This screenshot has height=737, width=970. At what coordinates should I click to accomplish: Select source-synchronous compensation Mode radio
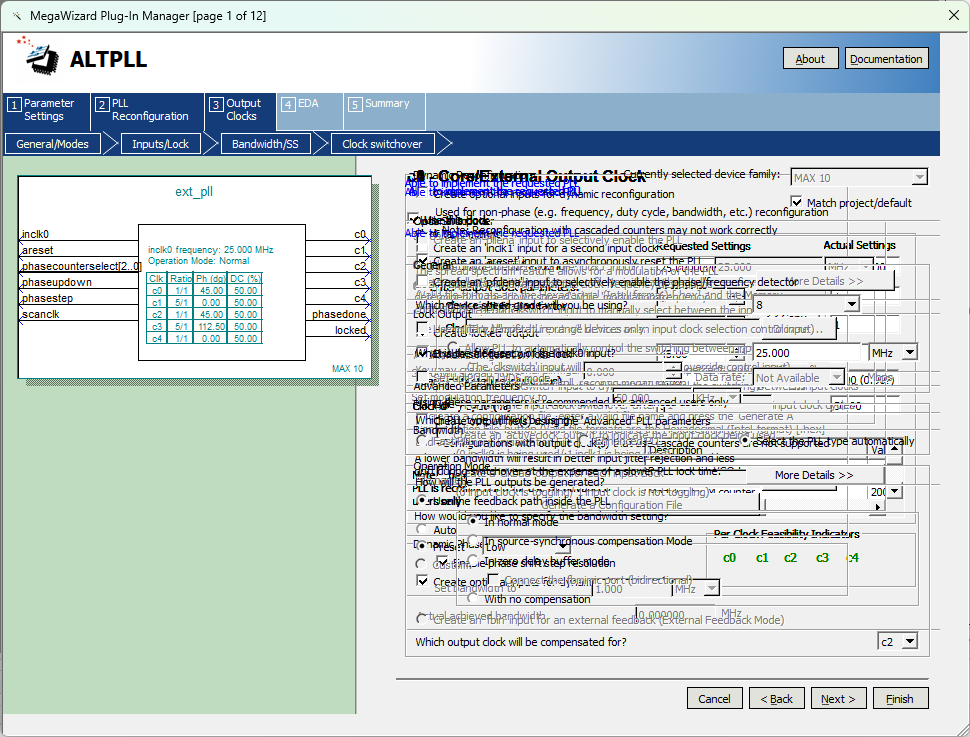pyautogui.click(x=473, y=541)
